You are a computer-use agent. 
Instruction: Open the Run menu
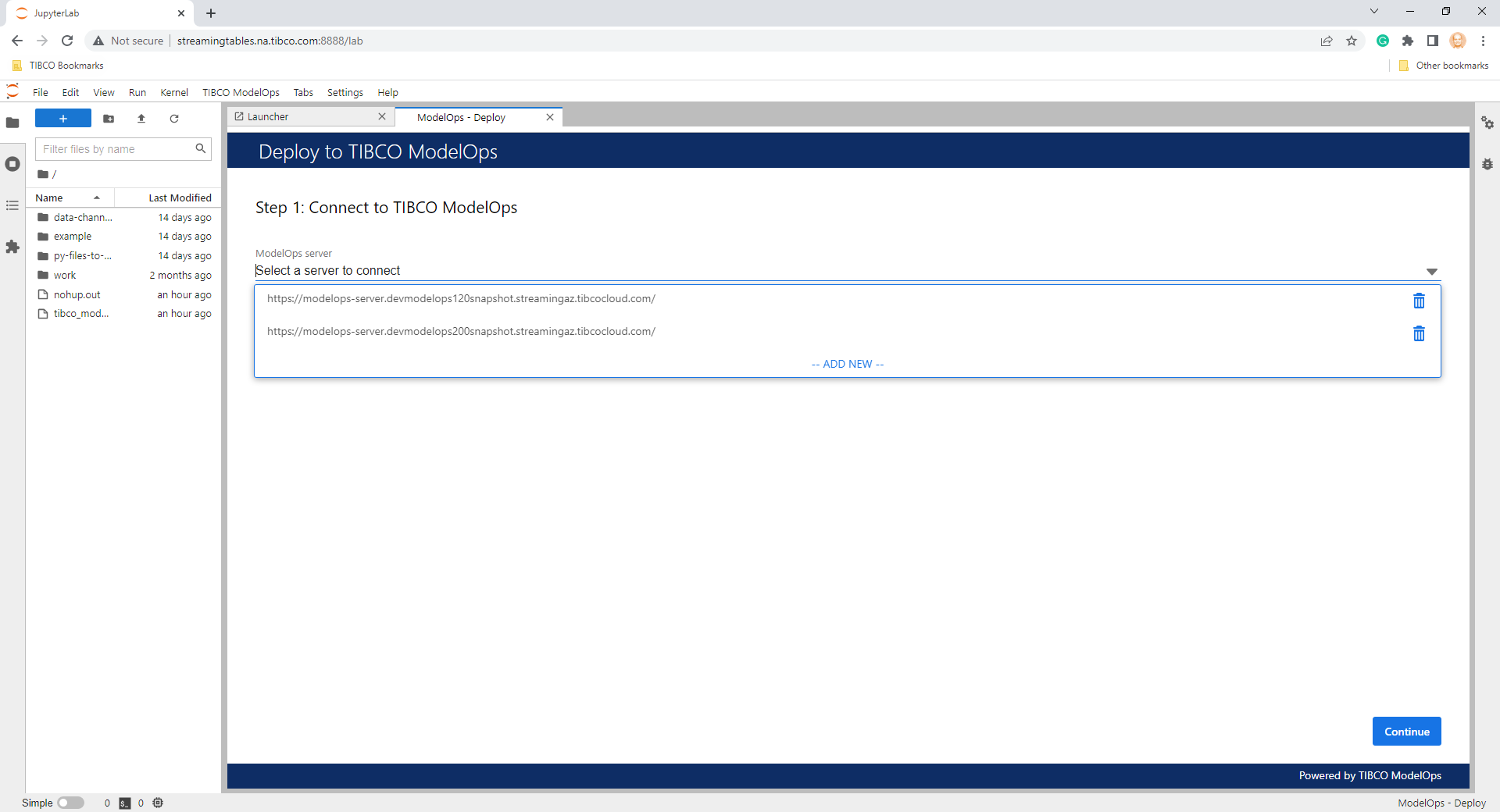tap(137, 92)
